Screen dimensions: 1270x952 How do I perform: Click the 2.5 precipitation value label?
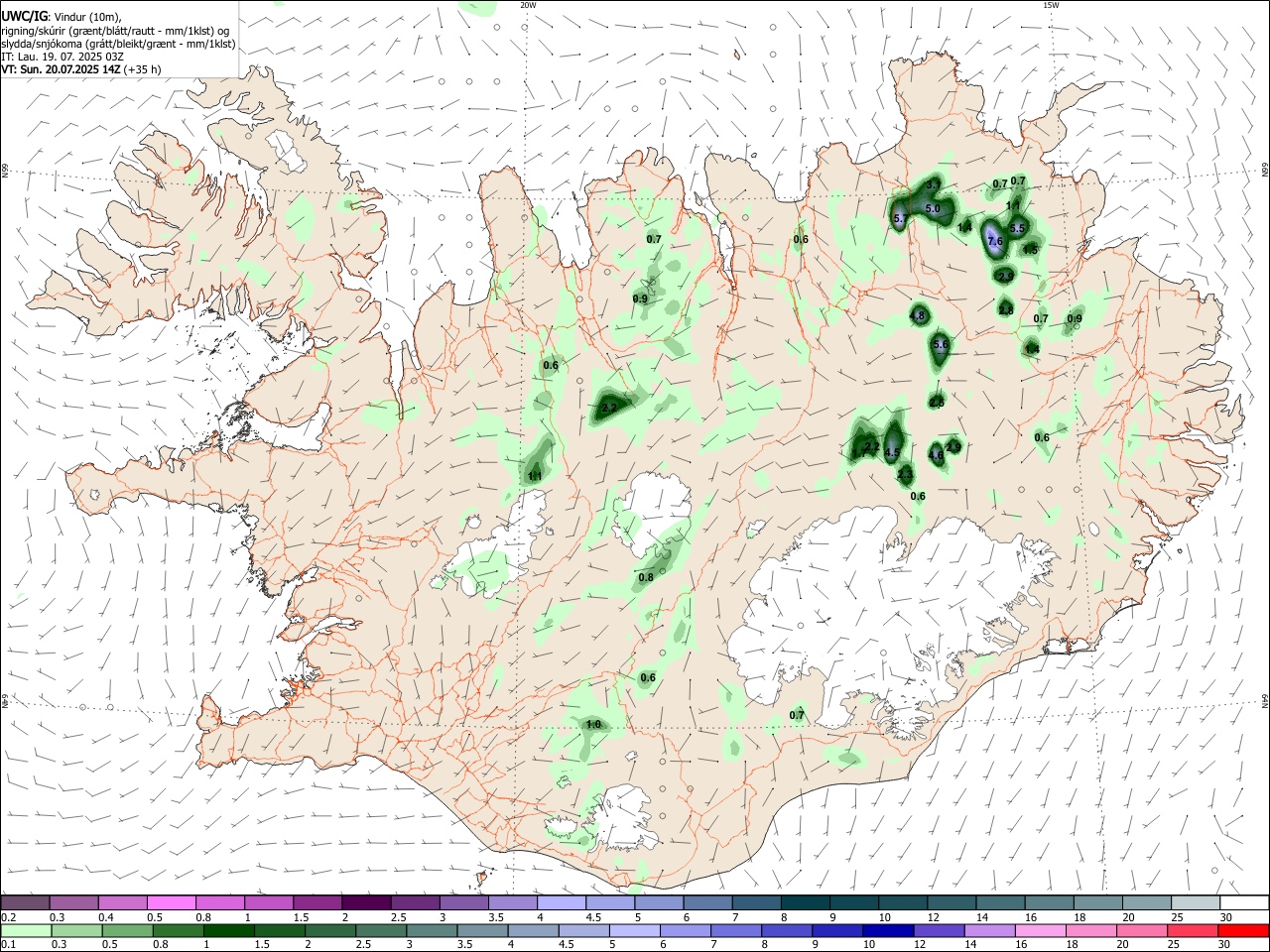tap(936, 402)
